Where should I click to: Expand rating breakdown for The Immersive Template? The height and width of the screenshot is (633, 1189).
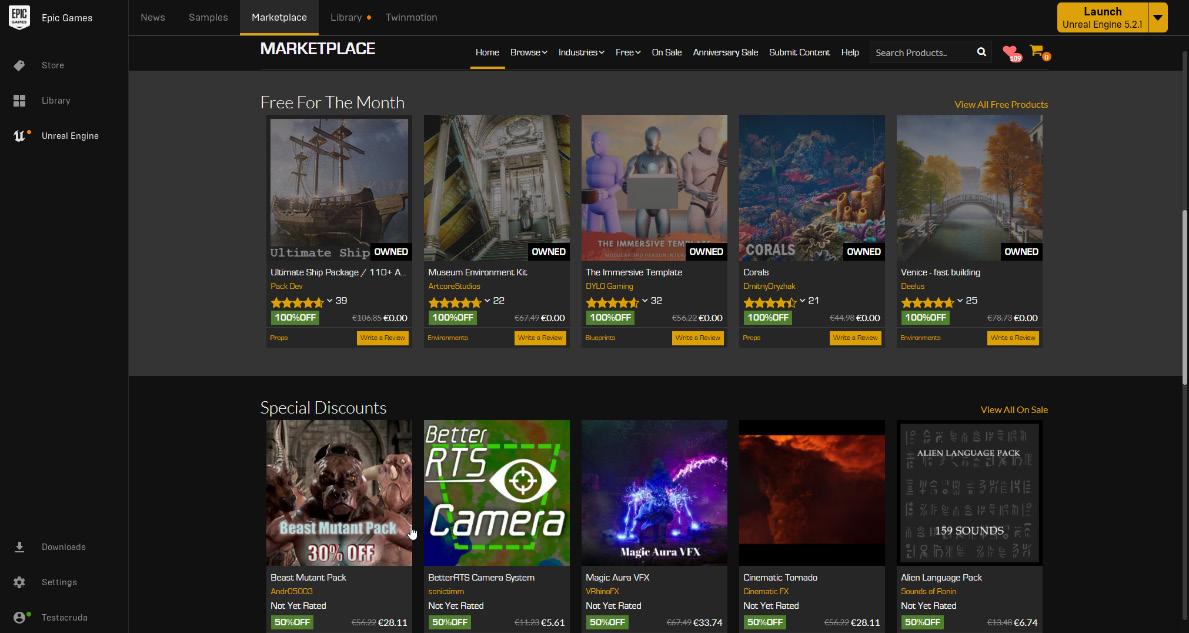tap(645, 301)
